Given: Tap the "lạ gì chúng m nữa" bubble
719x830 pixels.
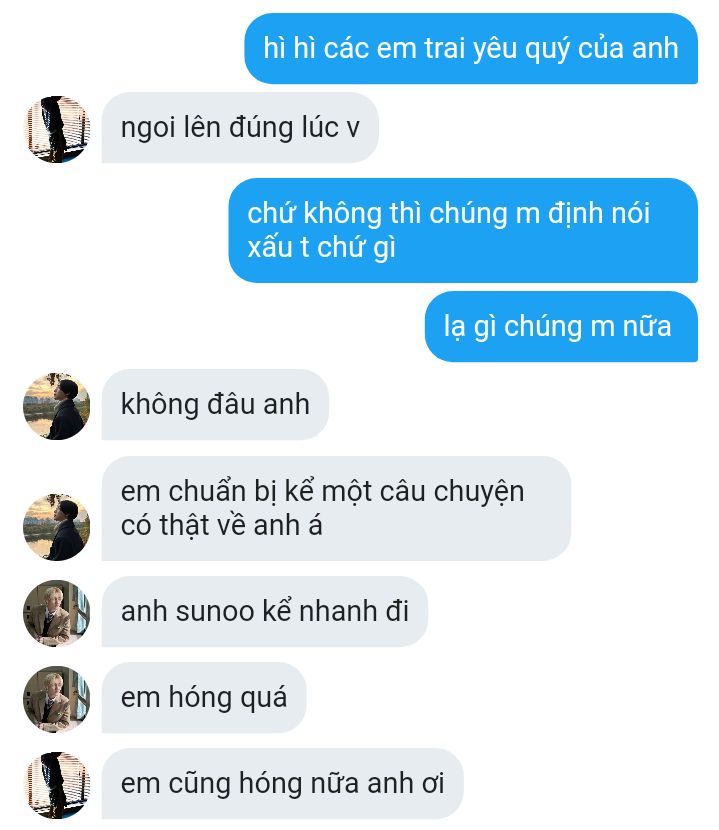Looking at the screenshot, I should (561, 327).
